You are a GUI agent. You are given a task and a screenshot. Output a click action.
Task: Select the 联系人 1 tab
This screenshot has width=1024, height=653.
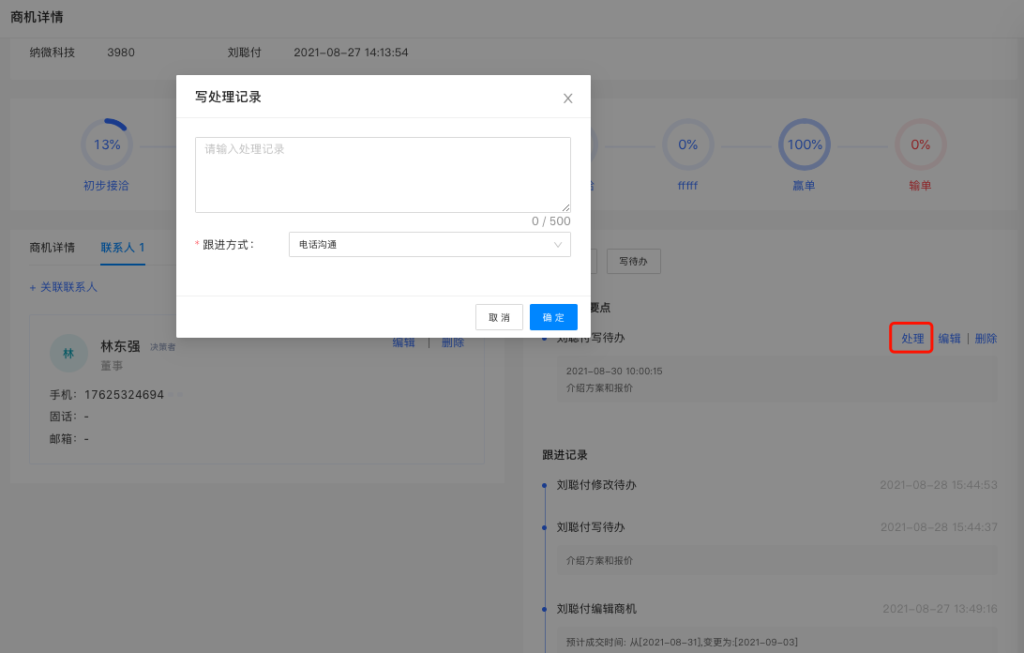122,247
